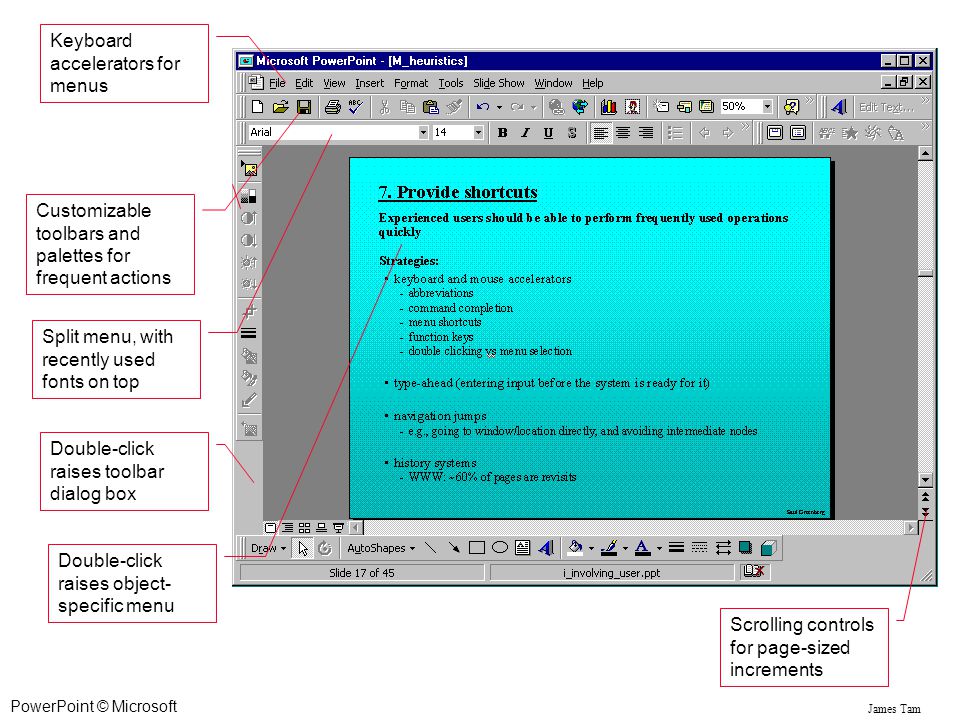Screen dimensions: 960x720
Task: Click the horizontal scrollbar right arrow
Action: (911, 527)
